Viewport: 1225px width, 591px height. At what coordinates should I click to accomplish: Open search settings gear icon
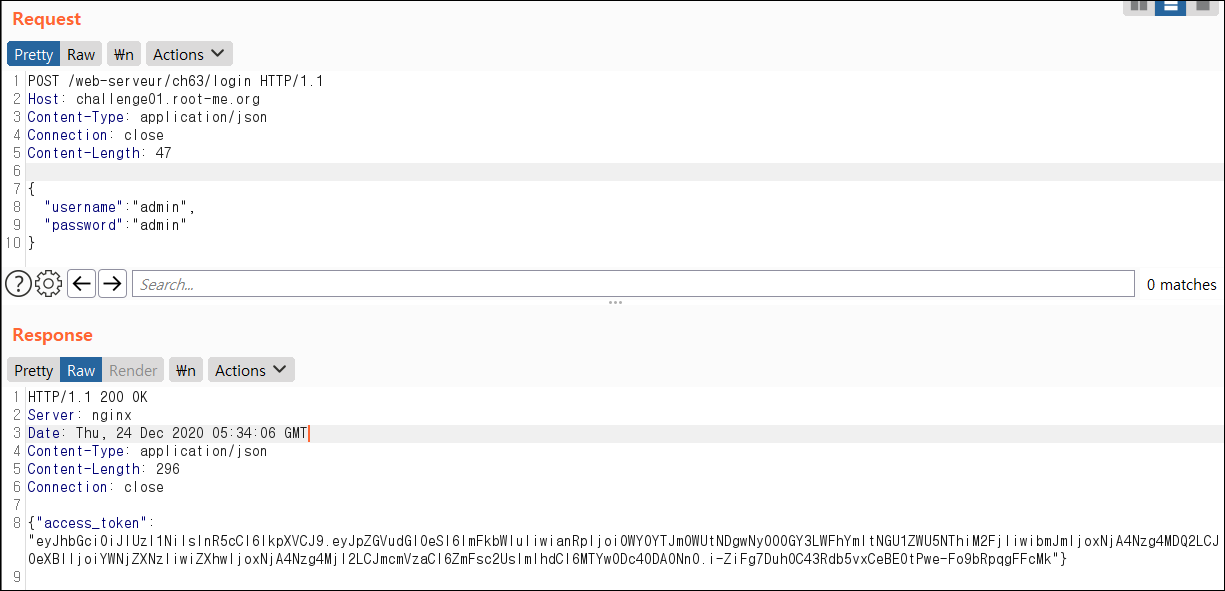pos(48,285)
